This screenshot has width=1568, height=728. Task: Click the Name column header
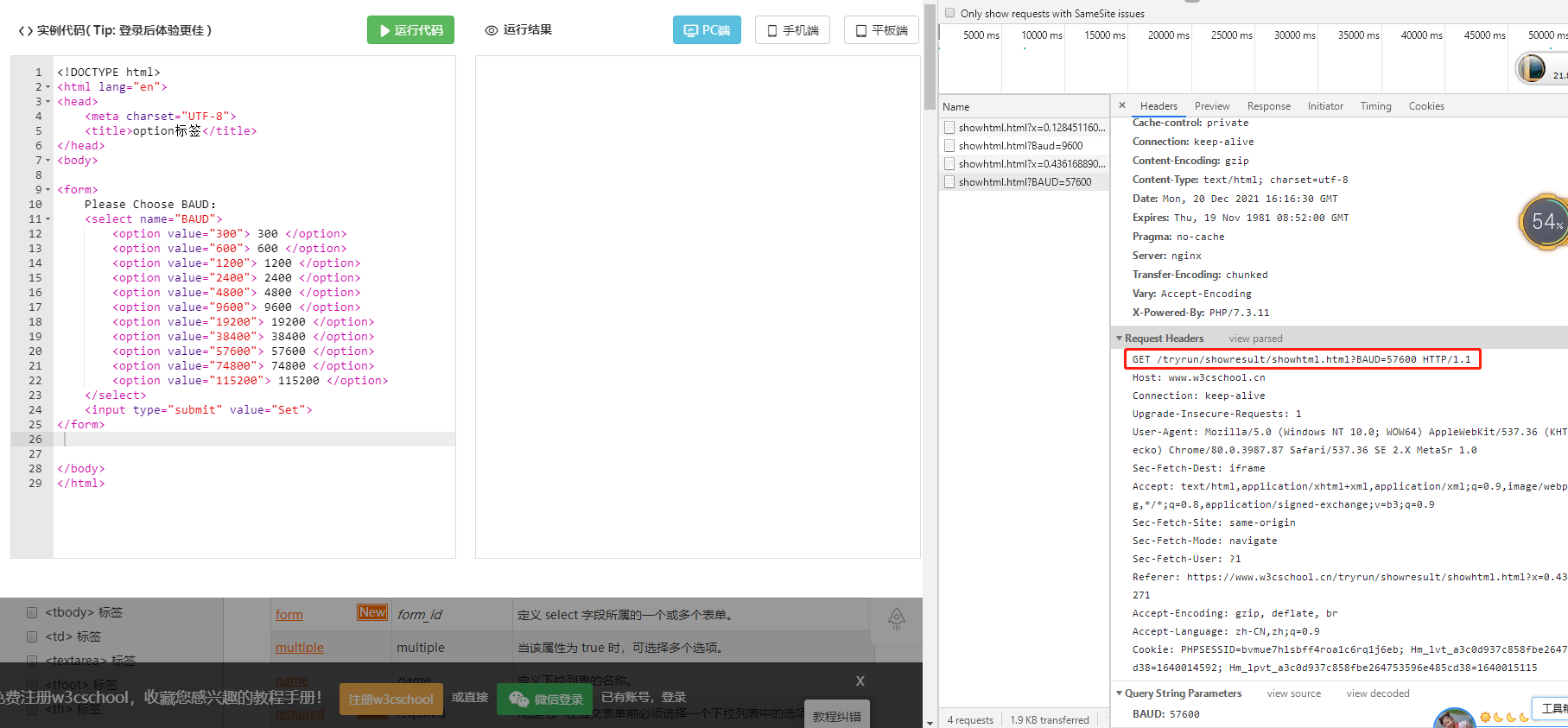coord(1025,107)
